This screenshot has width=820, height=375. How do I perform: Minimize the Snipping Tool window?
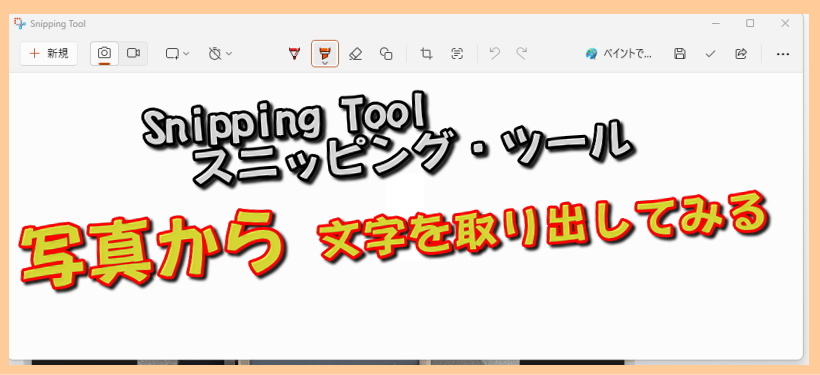coord(715,24)
